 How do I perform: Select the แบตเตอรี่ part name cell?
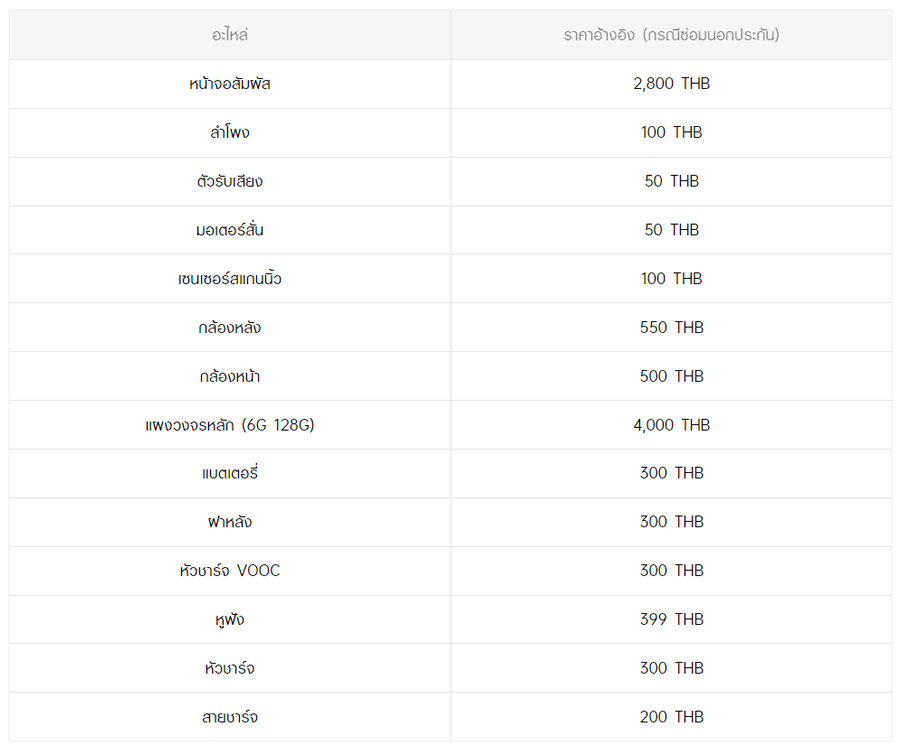230,474
